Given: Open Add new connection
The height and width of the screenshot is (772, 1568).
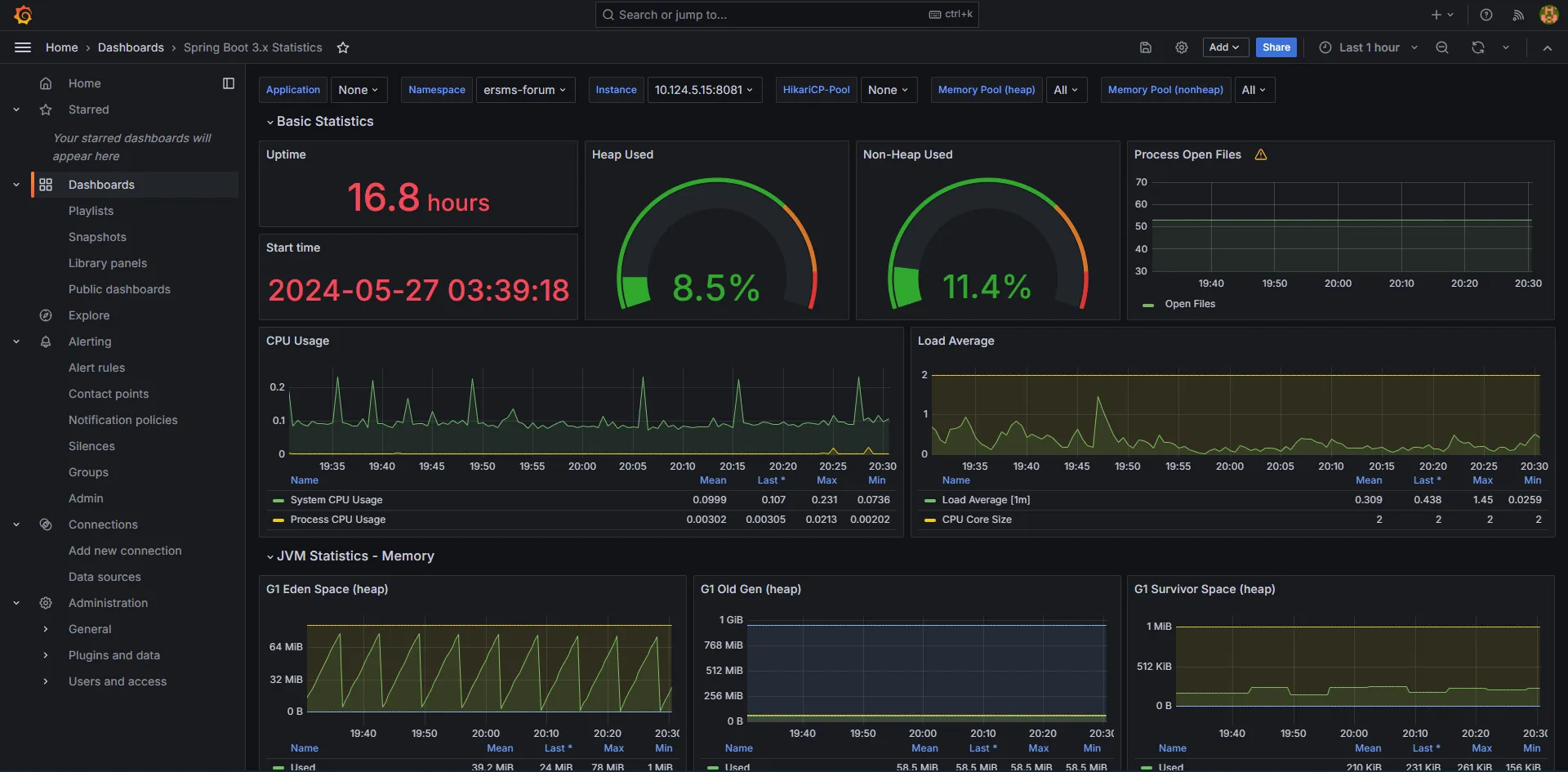Looking at the screenshot, I should [x=125, y=551].
